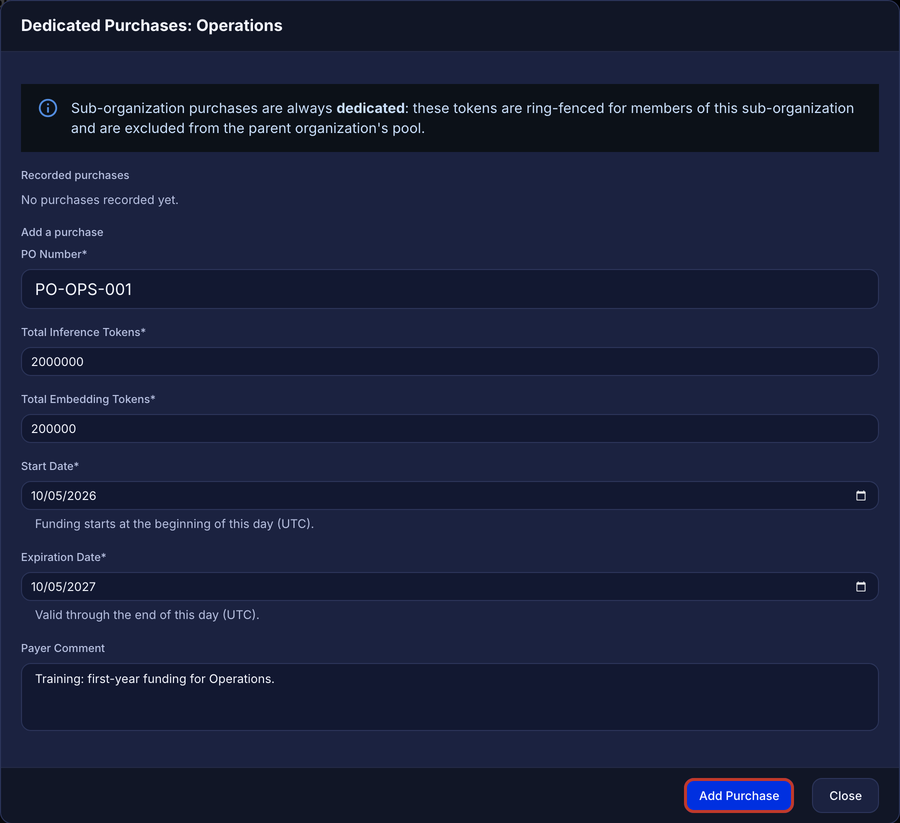Click 'Funding starts at the beginning' hint text
The image size is (900, 823).
174,523
